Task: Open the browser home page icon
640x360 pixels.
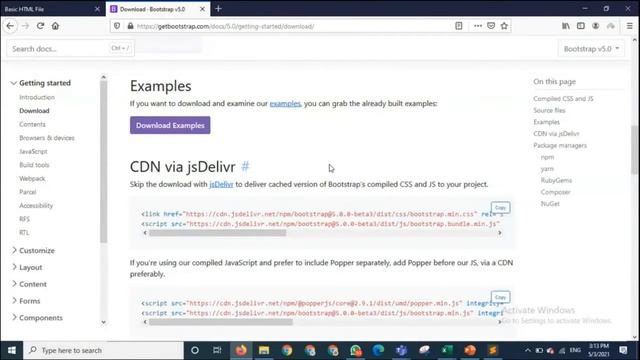Action: click(56, 26)
